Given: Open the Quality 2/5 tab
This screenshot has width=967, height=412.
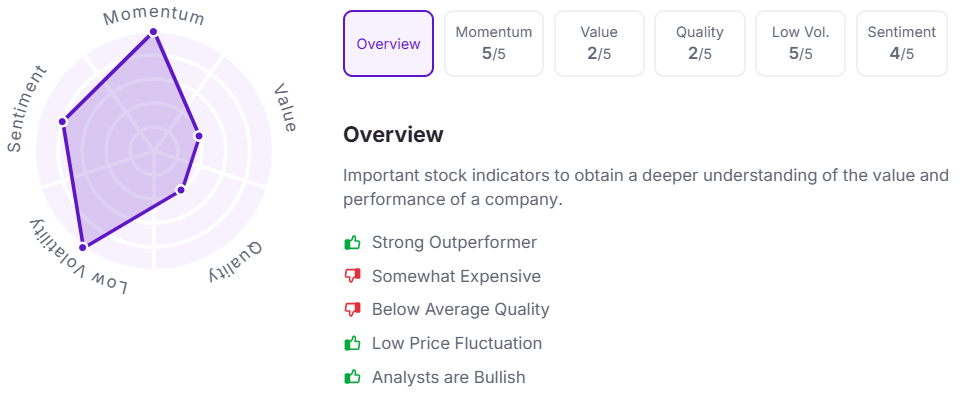Looking at the screenshot, I should pos(699,44).
